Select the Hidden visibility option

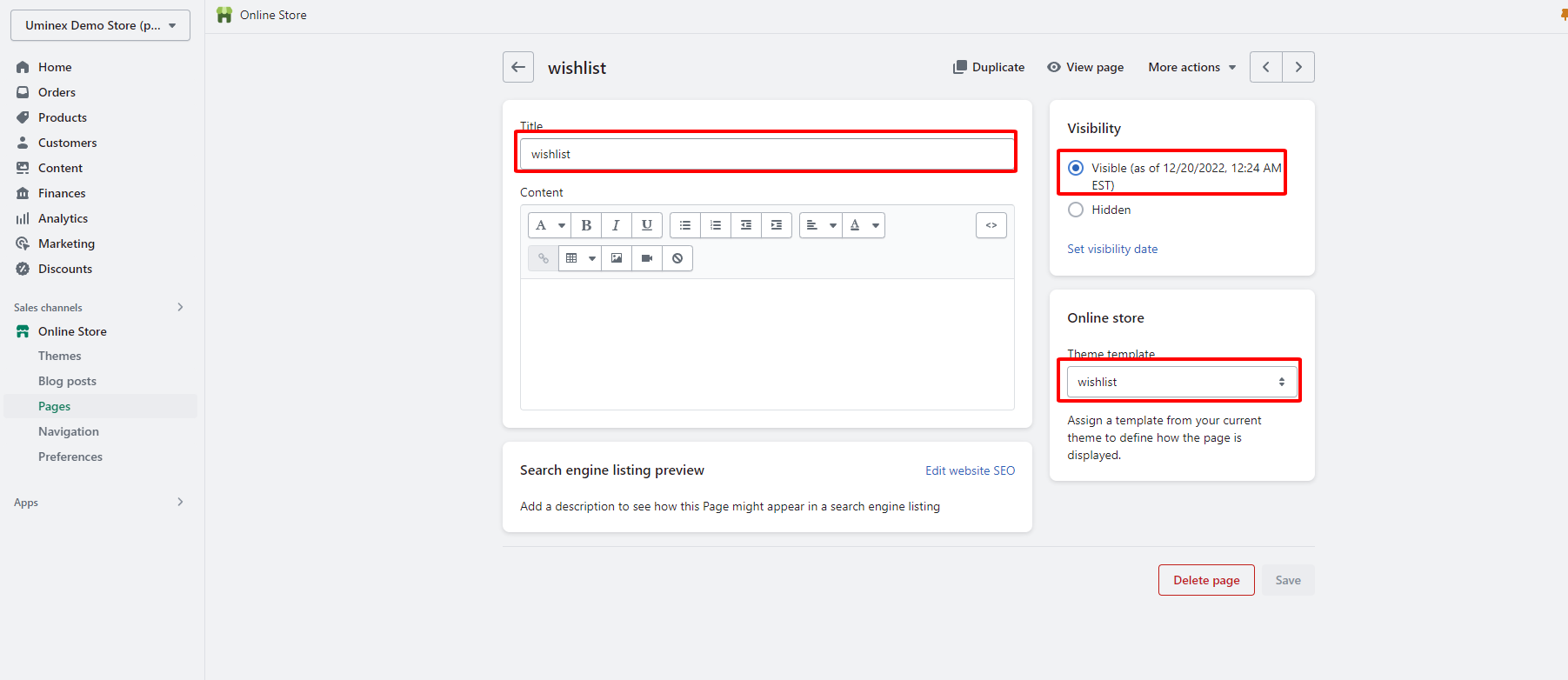click(x=1076, y=210)
